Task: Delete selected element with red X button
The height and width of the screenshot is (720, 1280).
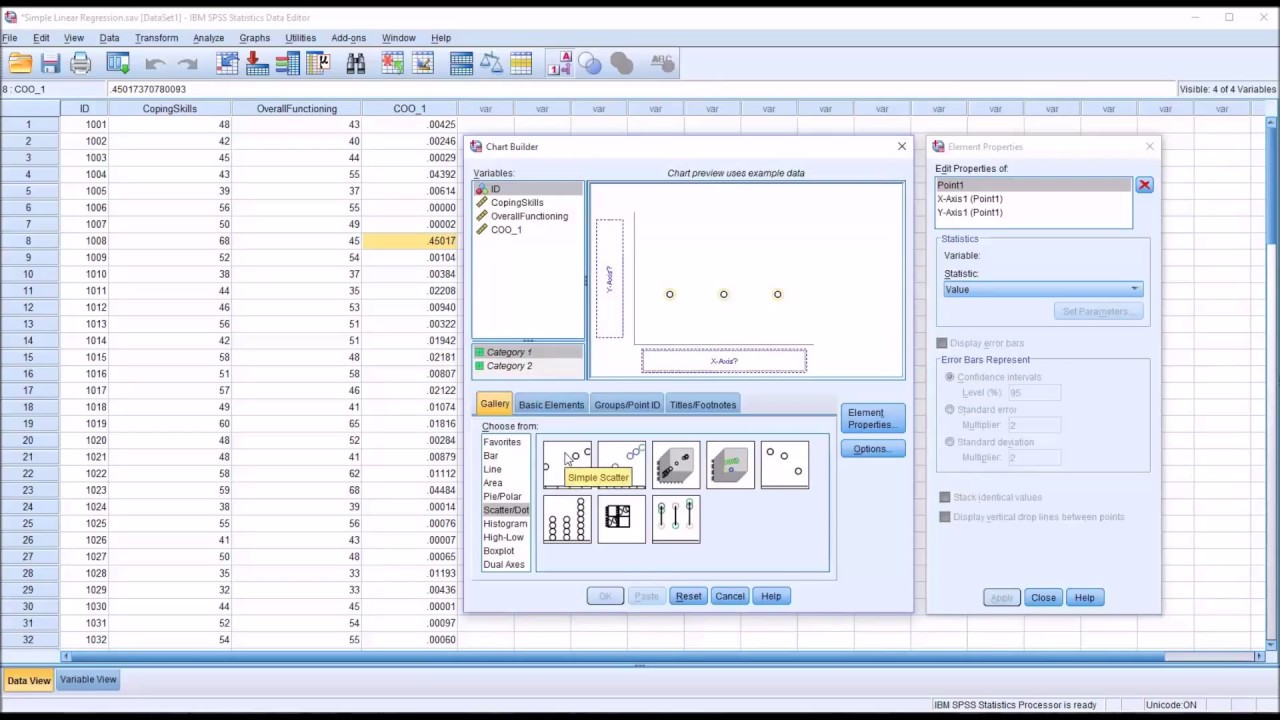Action: pos(1144,185)
